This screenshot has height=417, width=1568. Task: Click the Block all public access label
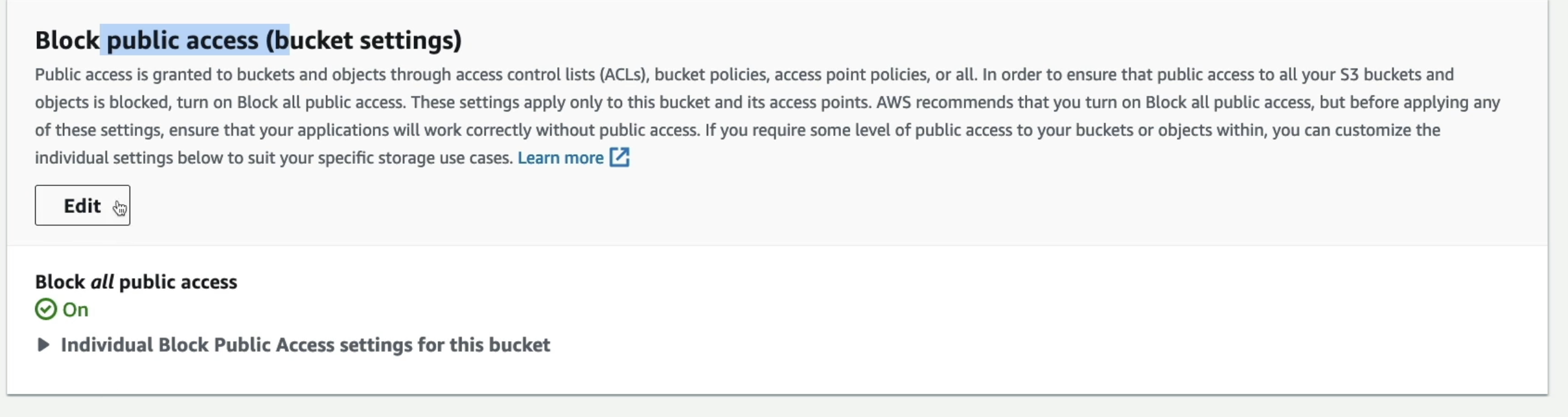pyautogui.click(x=136, y=282)
